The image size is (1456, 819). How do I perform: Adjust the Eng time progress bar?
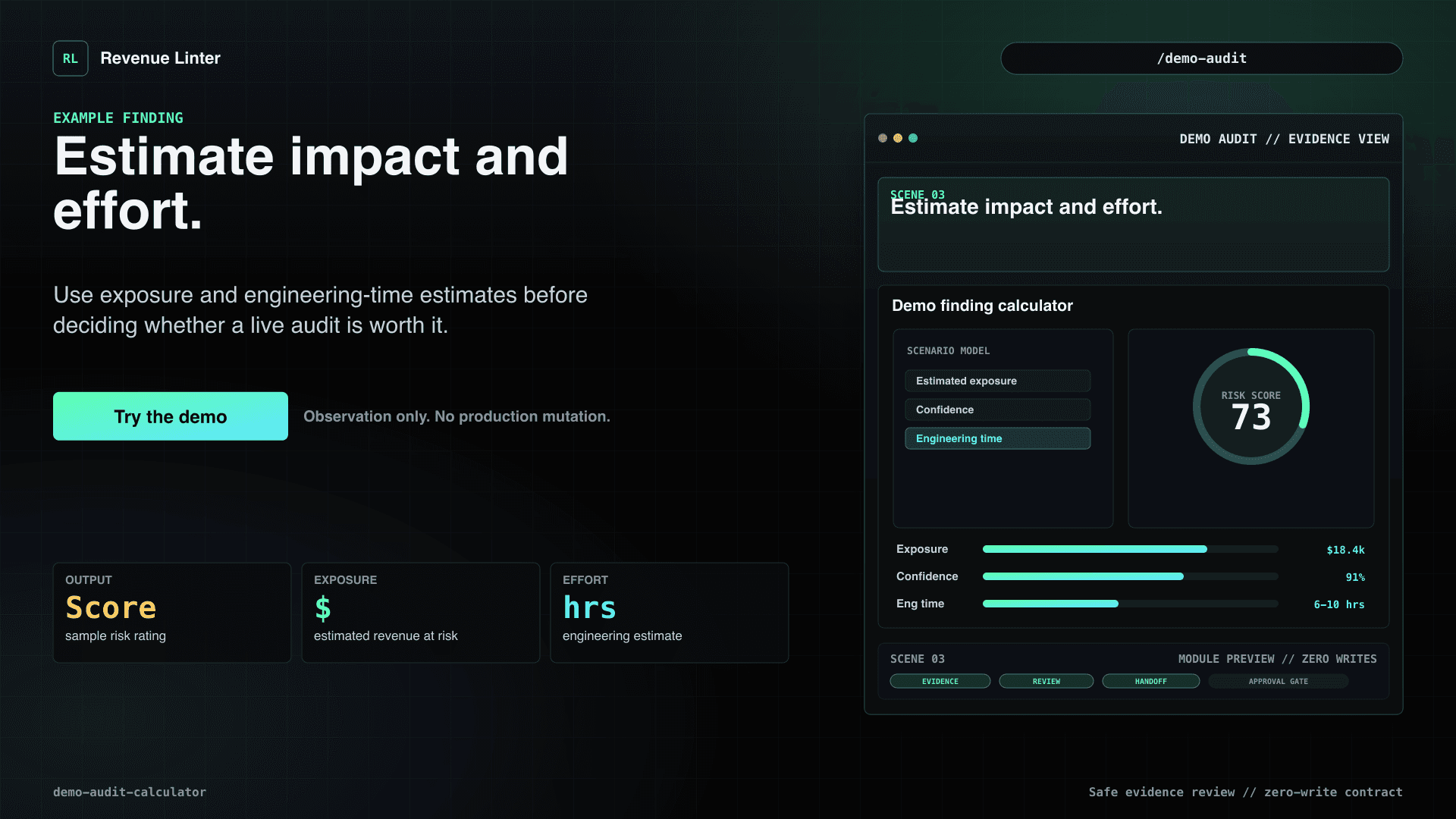[x=1130, y=604]
